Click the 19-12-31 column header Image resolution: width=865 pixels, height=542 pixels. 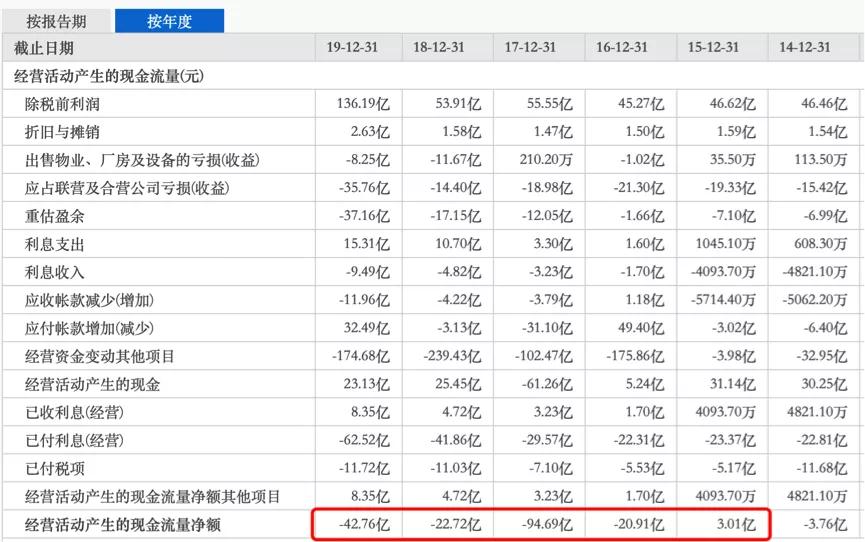pyautogui.click(x=352, y=47)
